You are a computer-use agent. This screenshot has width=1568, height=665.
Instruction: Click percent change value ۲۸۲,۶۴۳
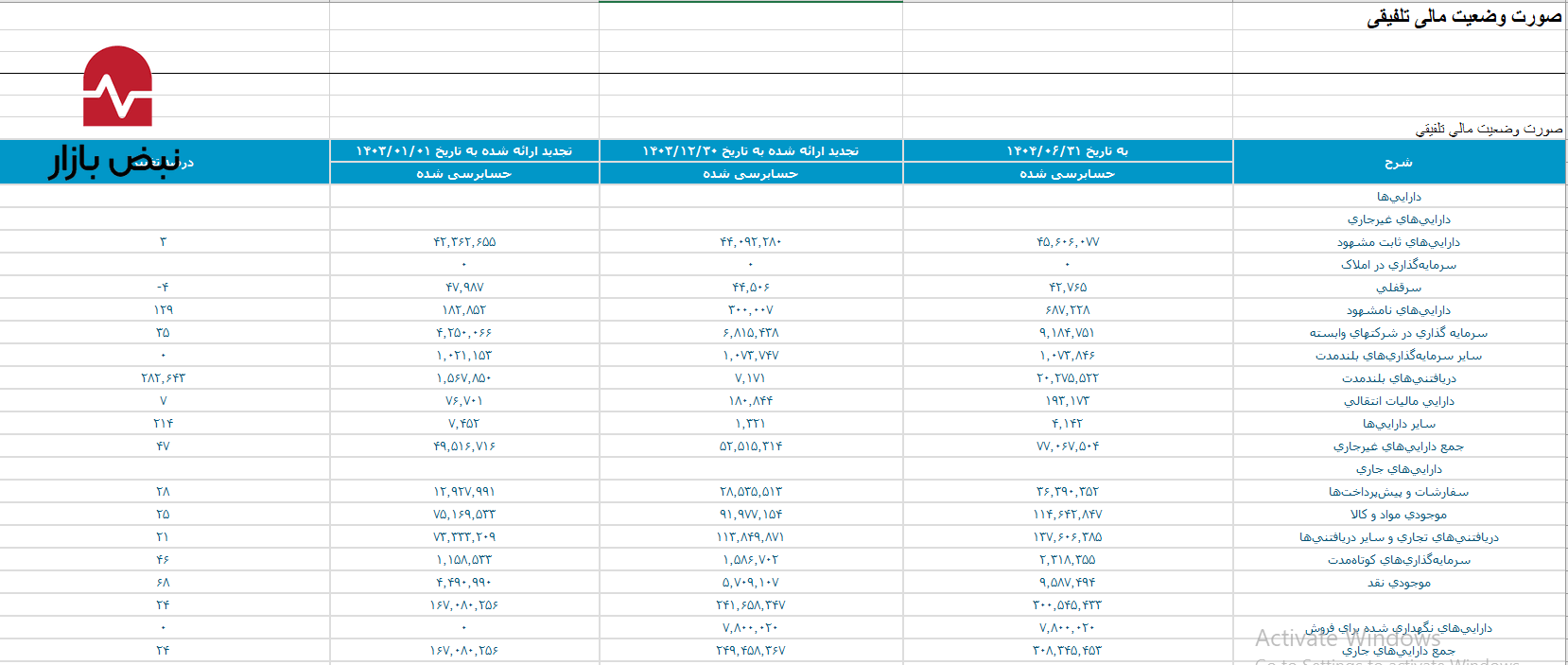click(163, 378)
